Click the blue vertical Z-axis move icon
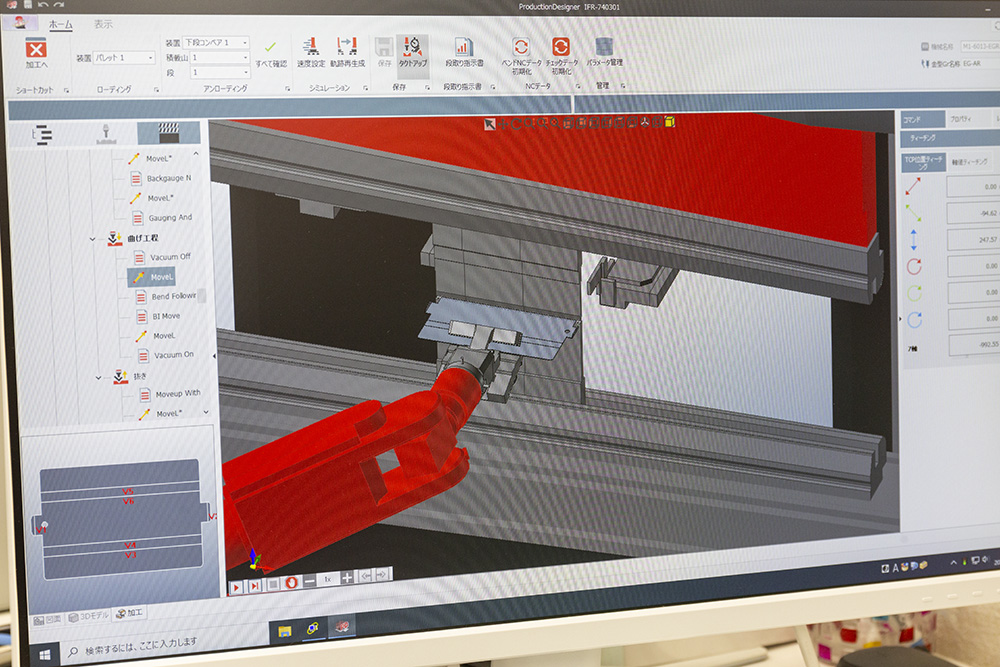 (x=913, y=240)
